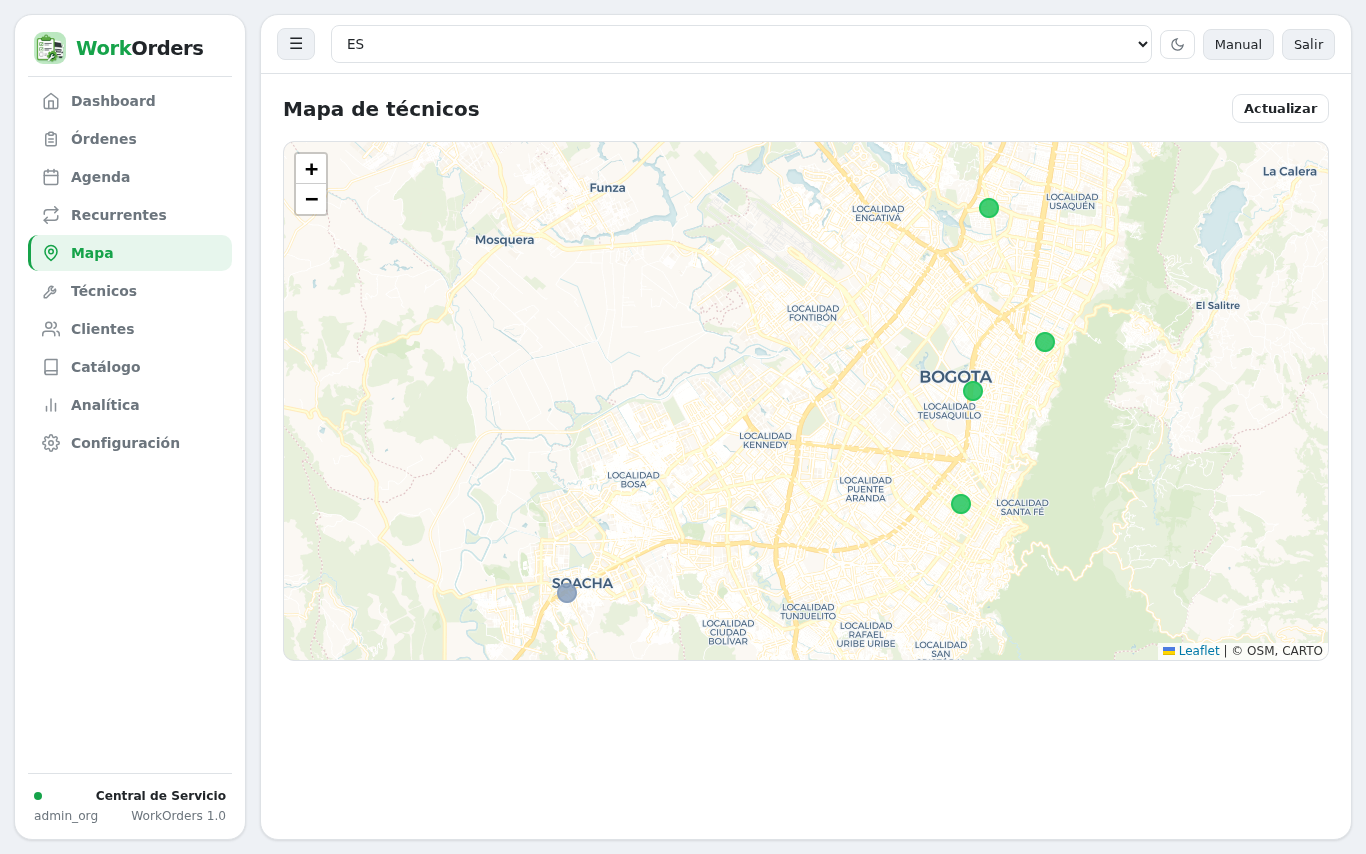
Task: Open the ES language dropdown
Action: pyautogui.click(x=741, y=44)
